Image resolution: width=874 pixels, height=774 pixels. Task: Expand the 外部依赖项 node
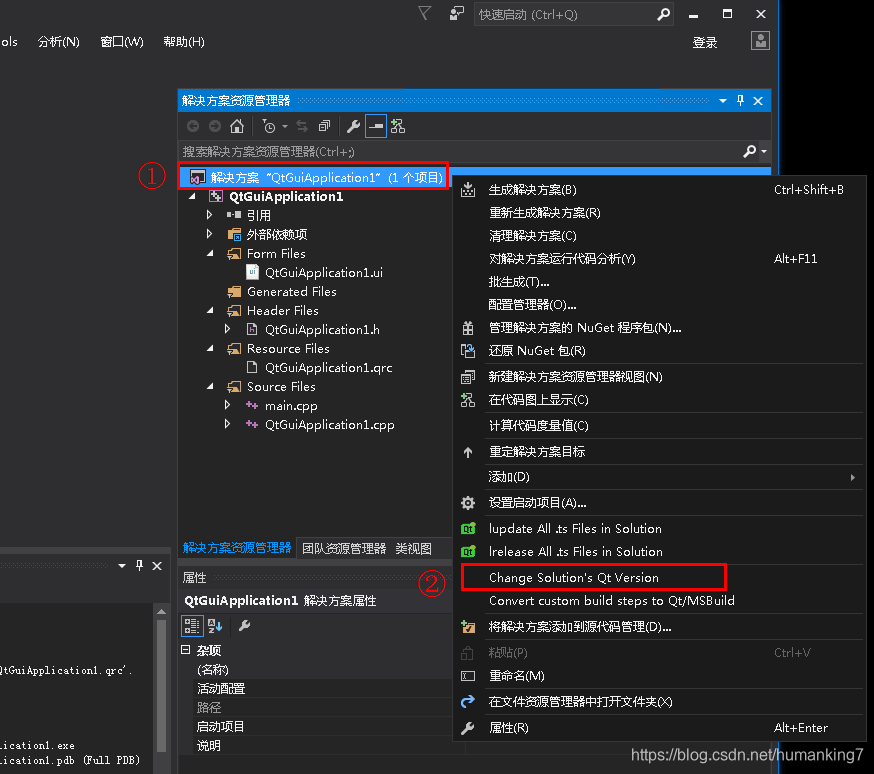[x=210, y=233]
